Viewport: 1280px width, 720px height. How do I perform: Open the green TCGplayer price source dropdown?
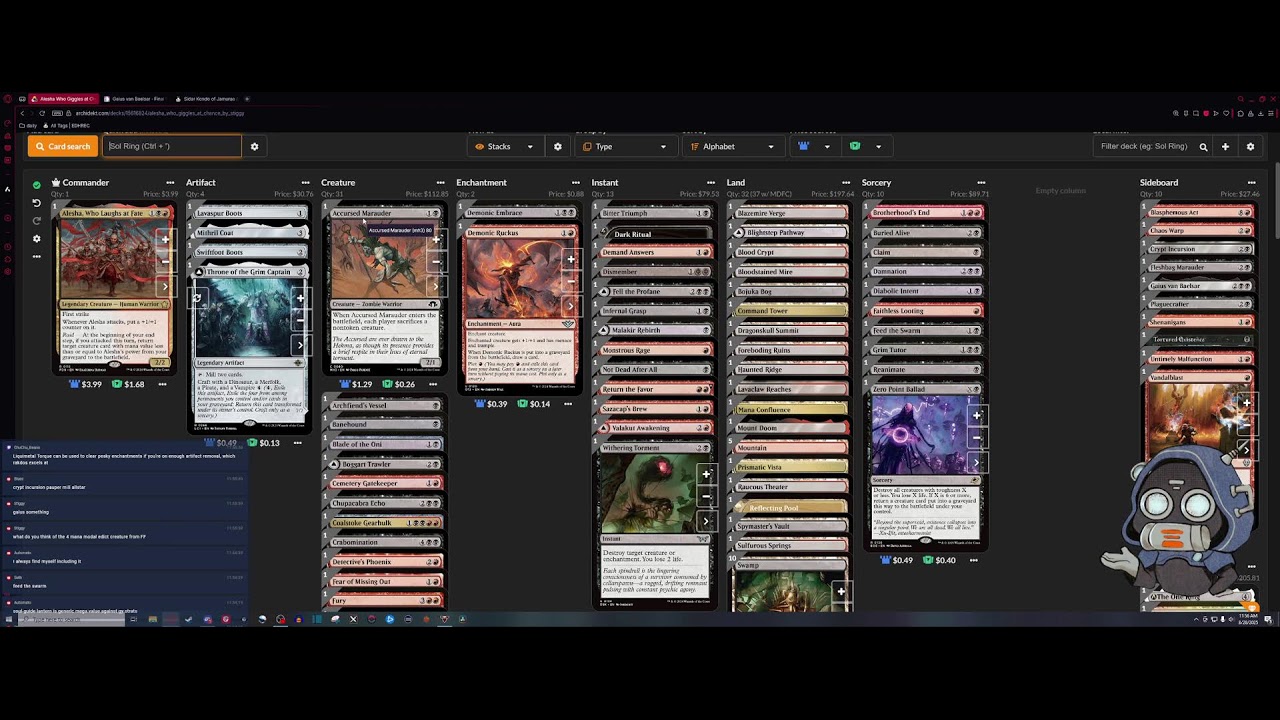click(866, 146)
